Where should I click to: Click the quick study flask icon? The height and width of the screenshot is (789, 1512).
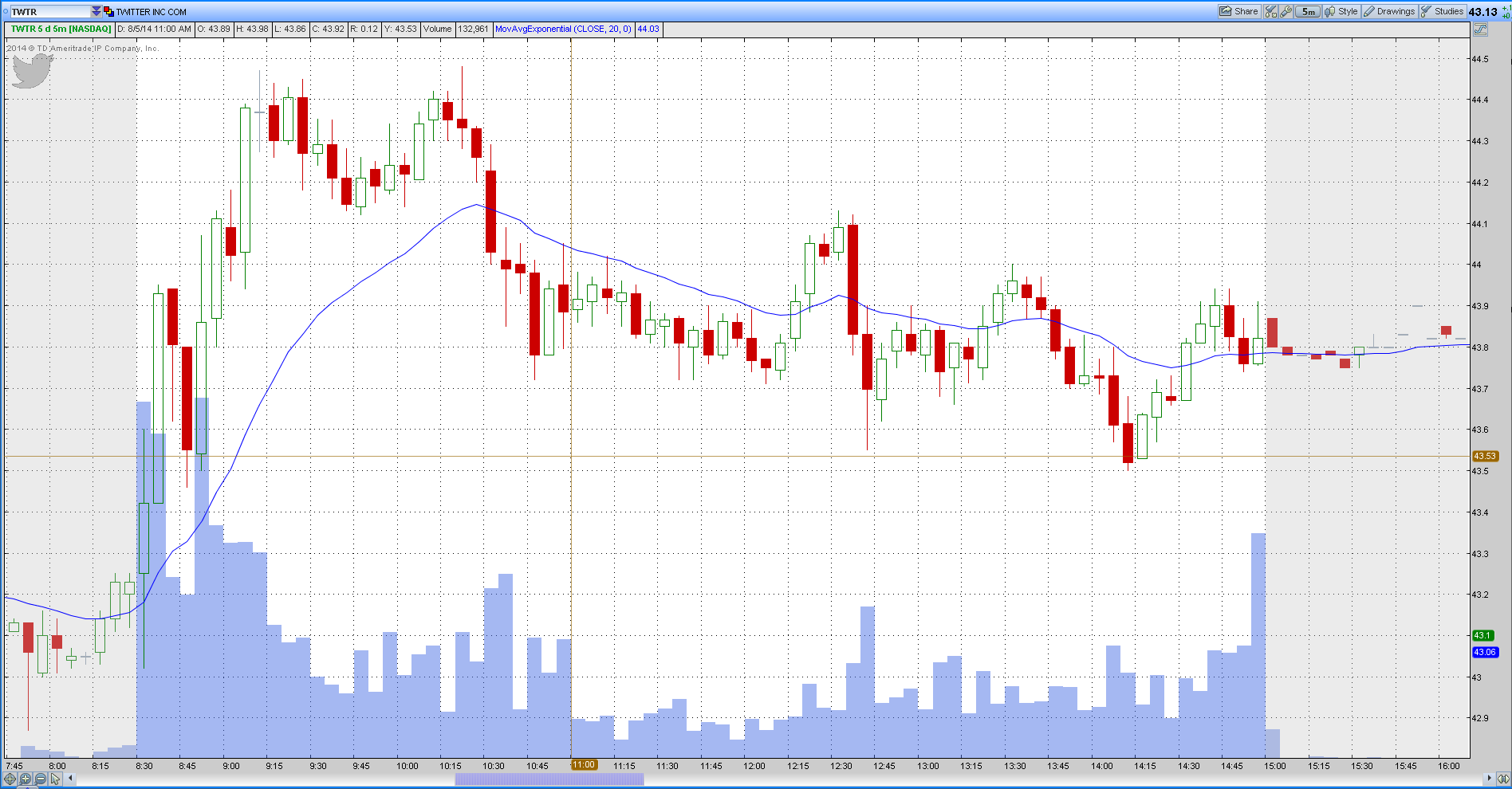[1270, 11]
